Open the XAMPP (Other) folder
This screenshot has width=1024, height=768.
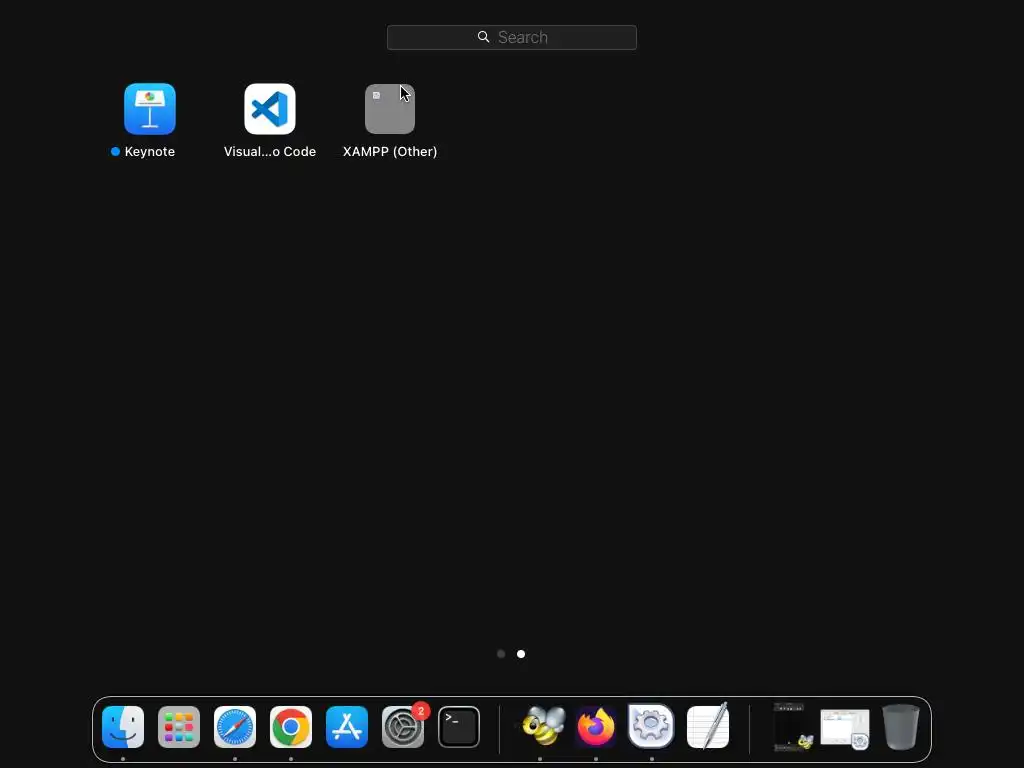390,108
